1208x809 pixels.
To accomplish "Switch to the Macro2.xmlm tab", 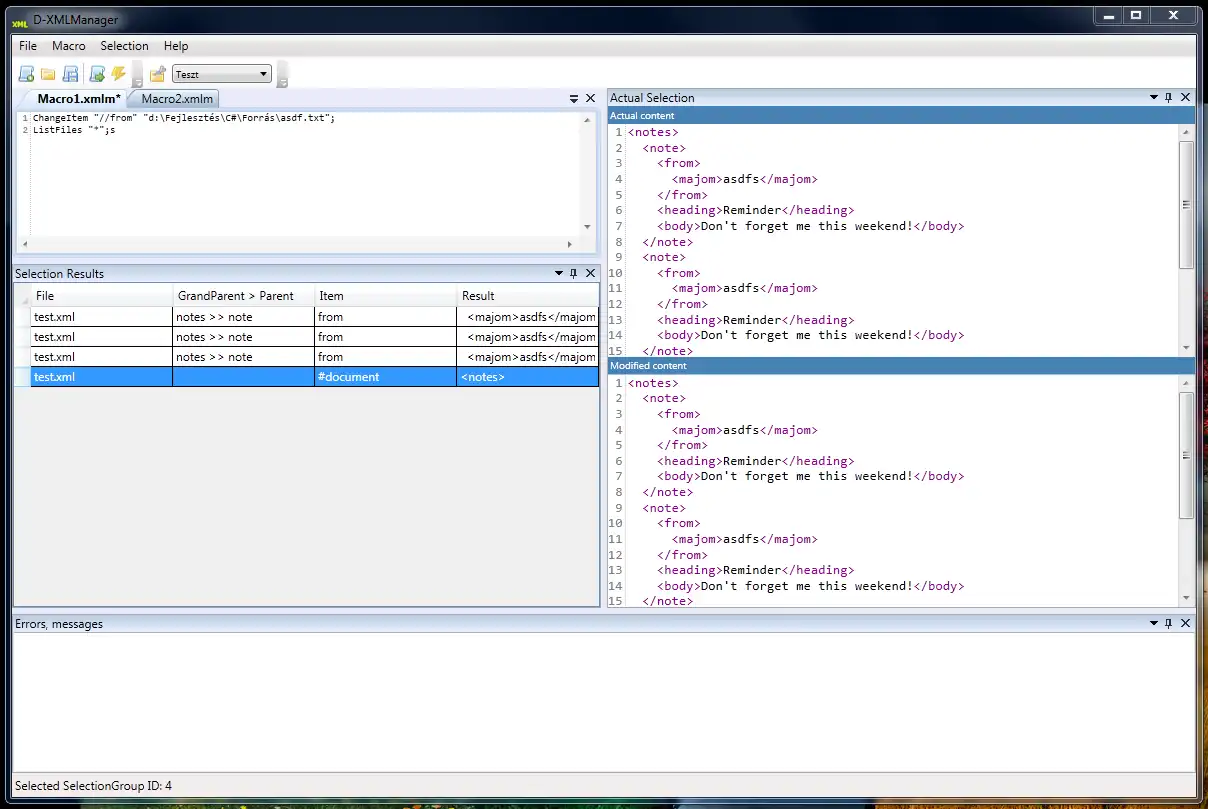I will 177,99.
